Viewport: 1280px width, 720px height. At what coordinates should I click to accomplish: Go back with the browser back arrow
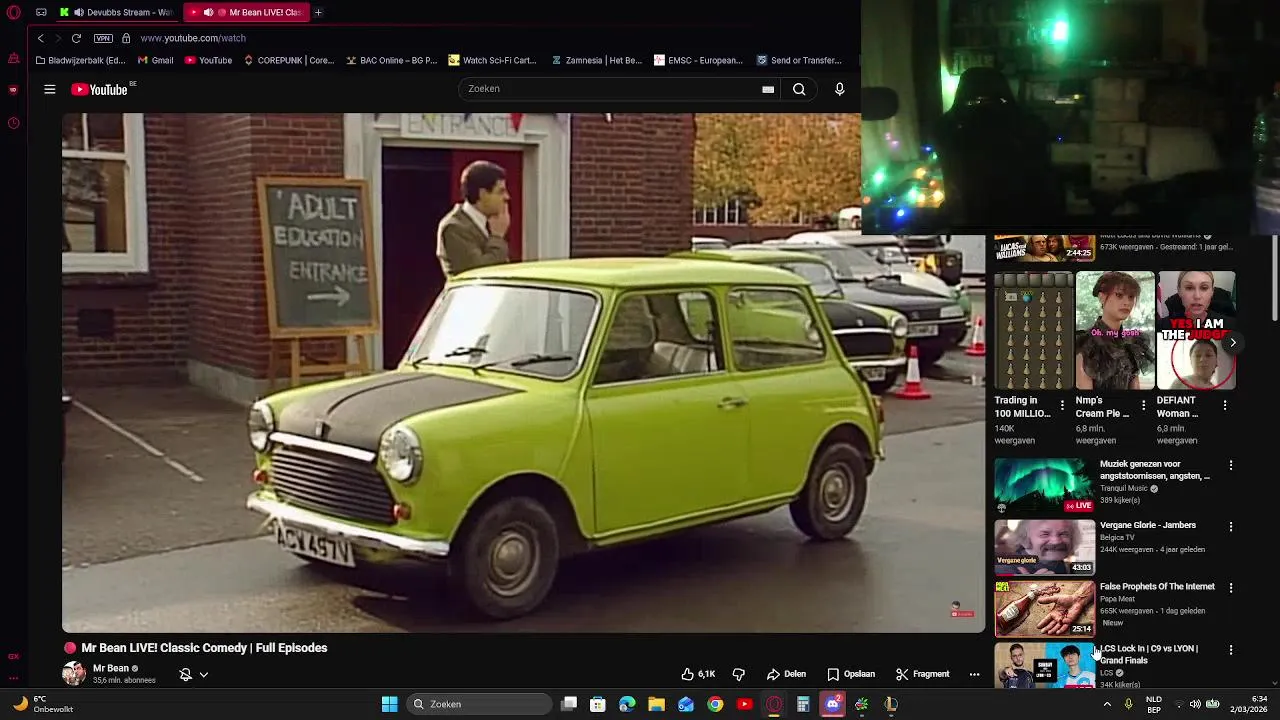pos(40,38)
